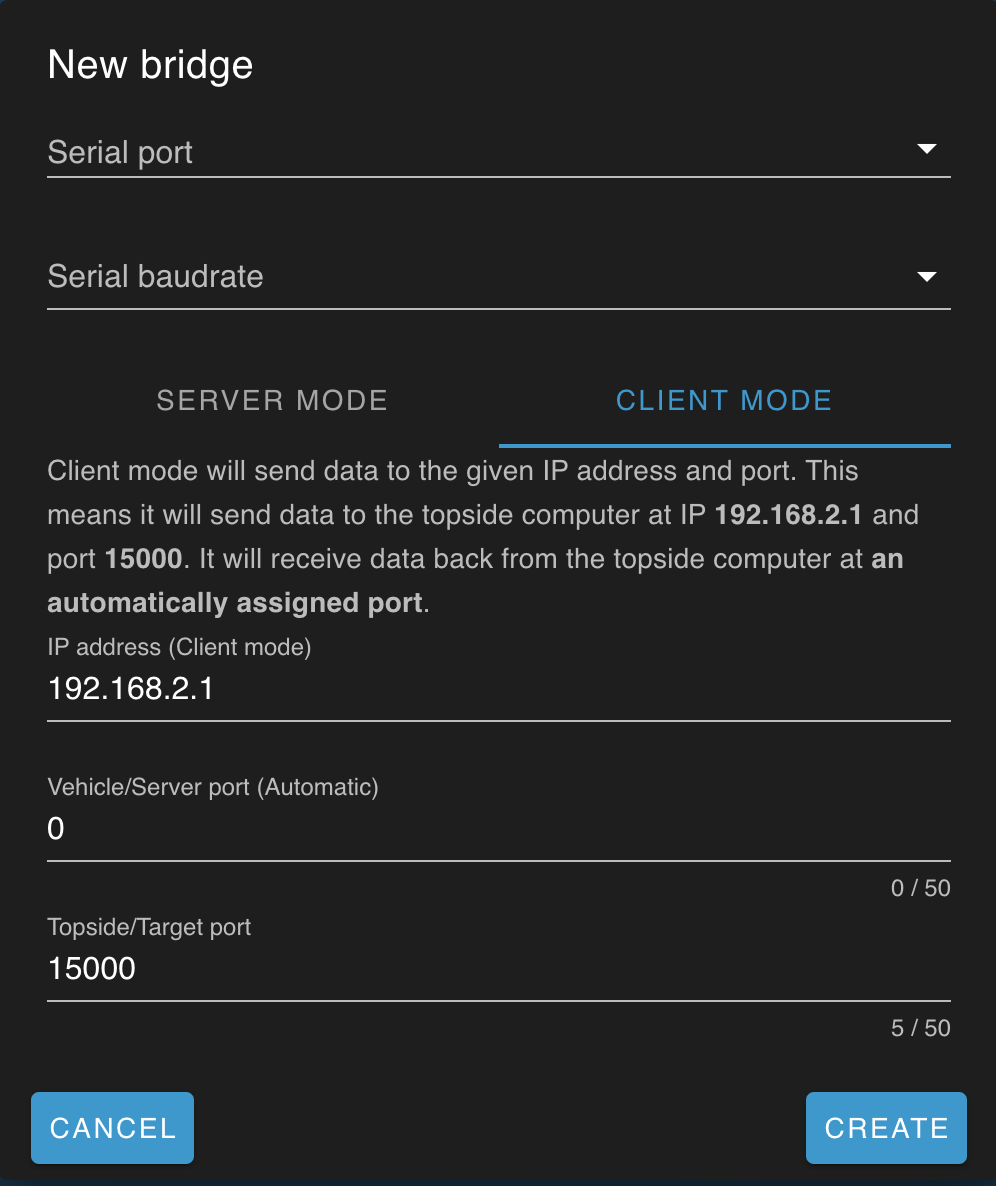This screenshot has width=996, height=1186.
Task: Click the New bridge dialog title
Action: click(151, 66)
